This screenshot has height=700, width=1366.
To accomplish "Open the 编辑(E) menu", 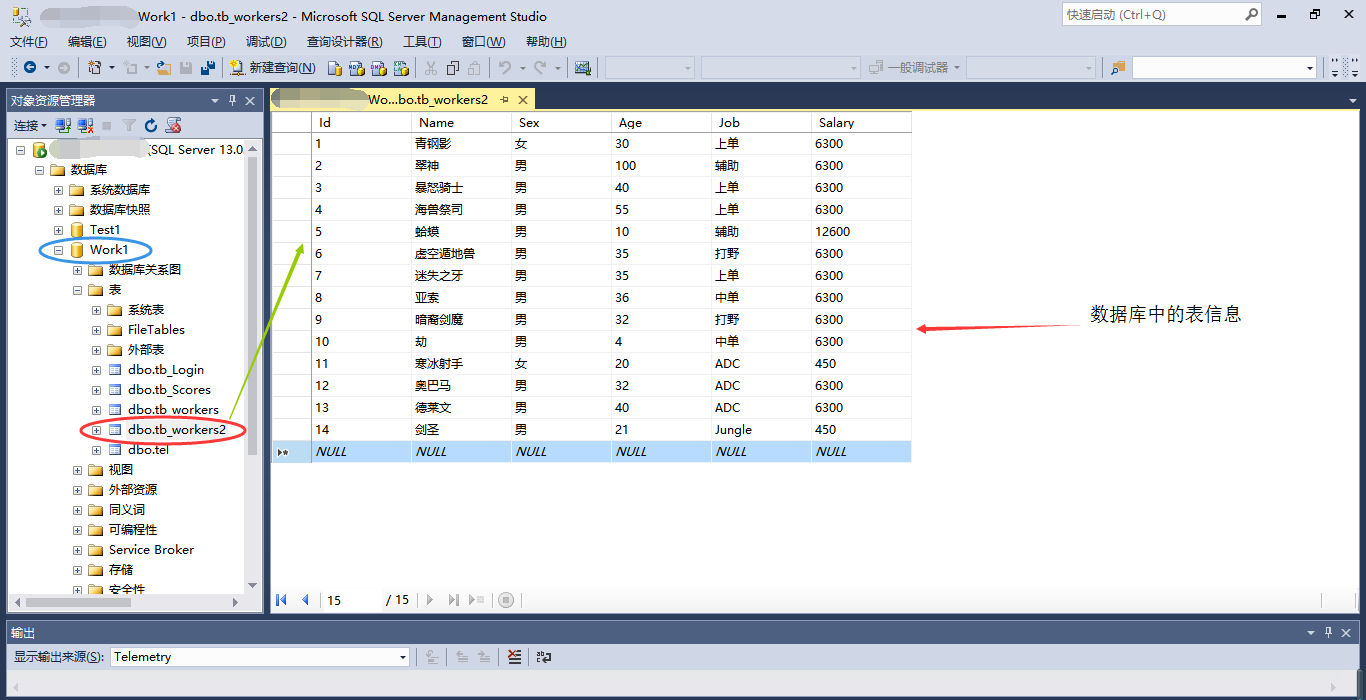I will click(x=87, y=41).
